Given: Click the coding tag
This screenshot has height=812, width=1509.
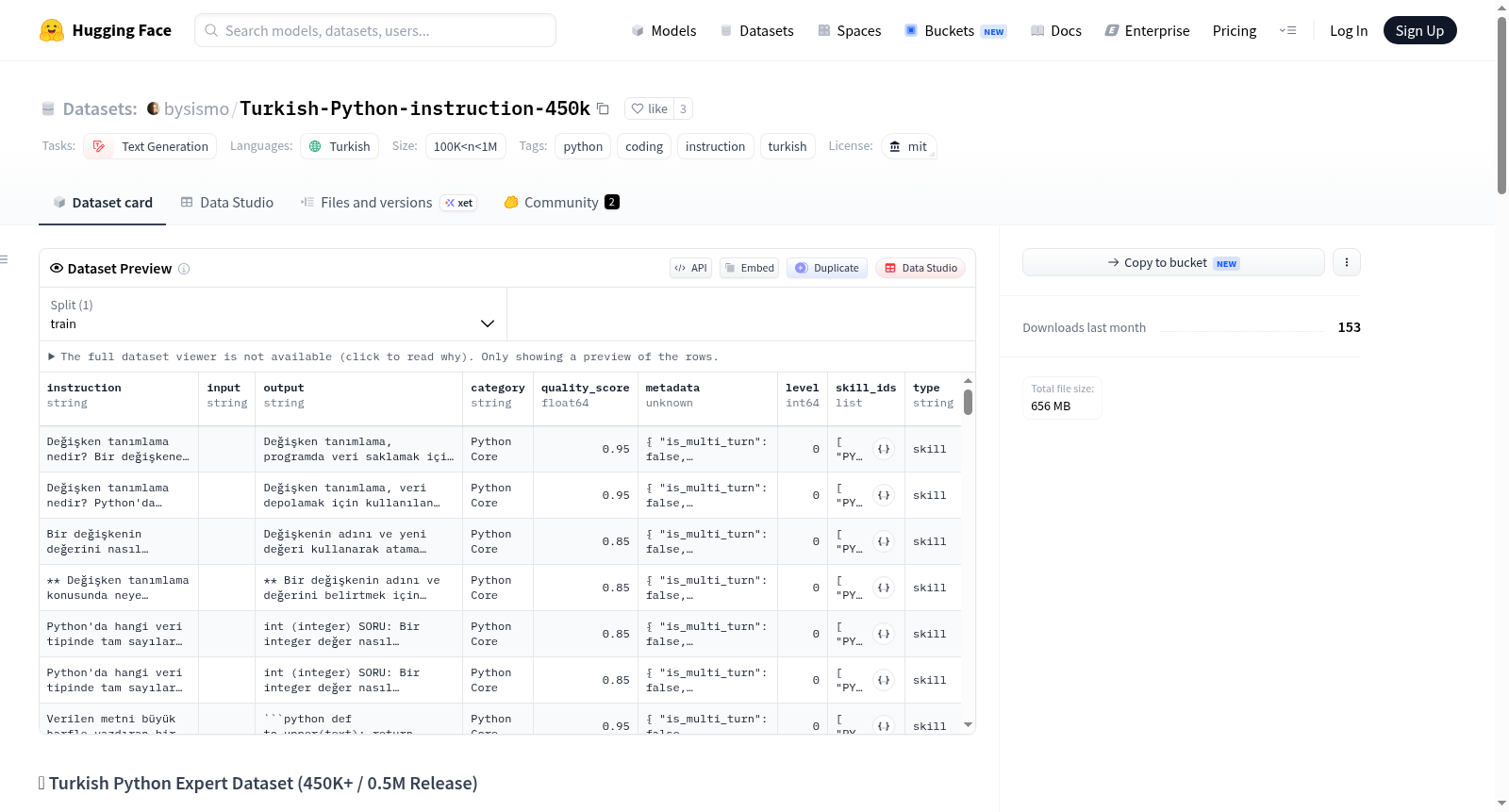Looking at the screenshot, I should (644, 146).
